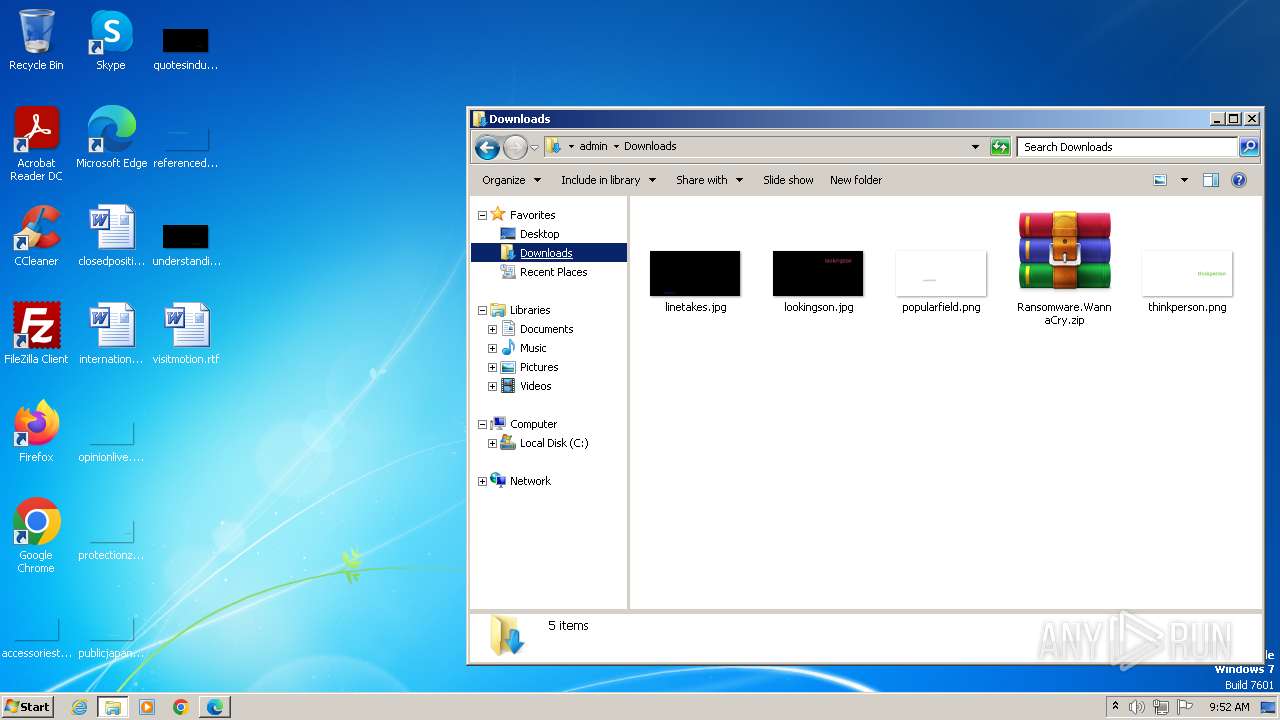Go back using the Explorer back arrow

(487, 147)
